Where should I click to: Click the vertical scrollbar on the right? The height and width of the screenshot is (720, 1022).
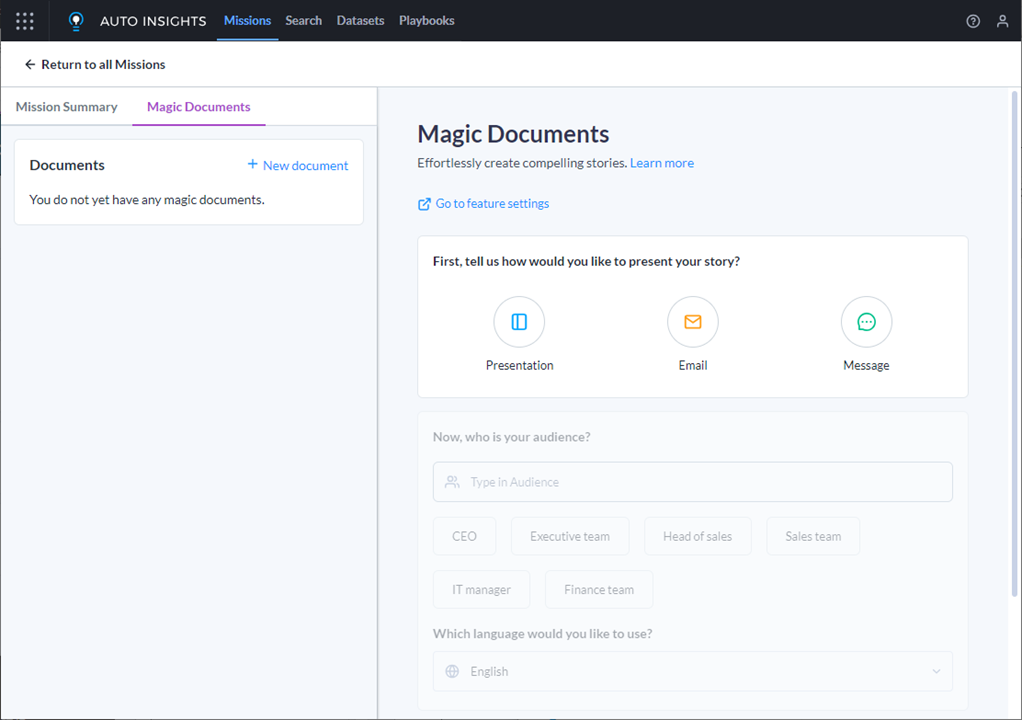[x=1014, y=343]
